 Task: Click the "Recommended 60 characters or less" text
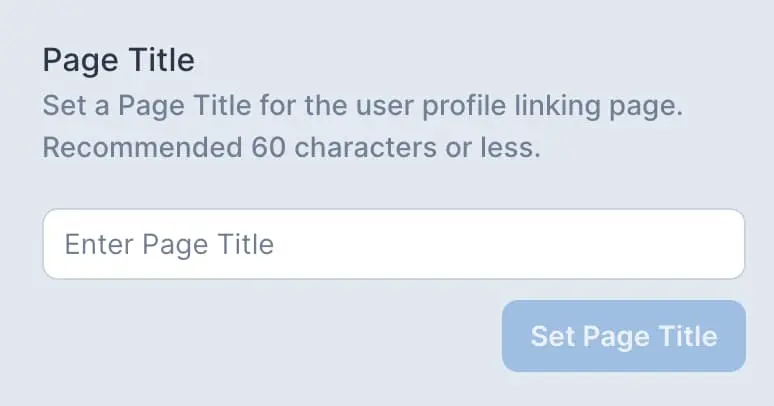[x=291, y=148]
